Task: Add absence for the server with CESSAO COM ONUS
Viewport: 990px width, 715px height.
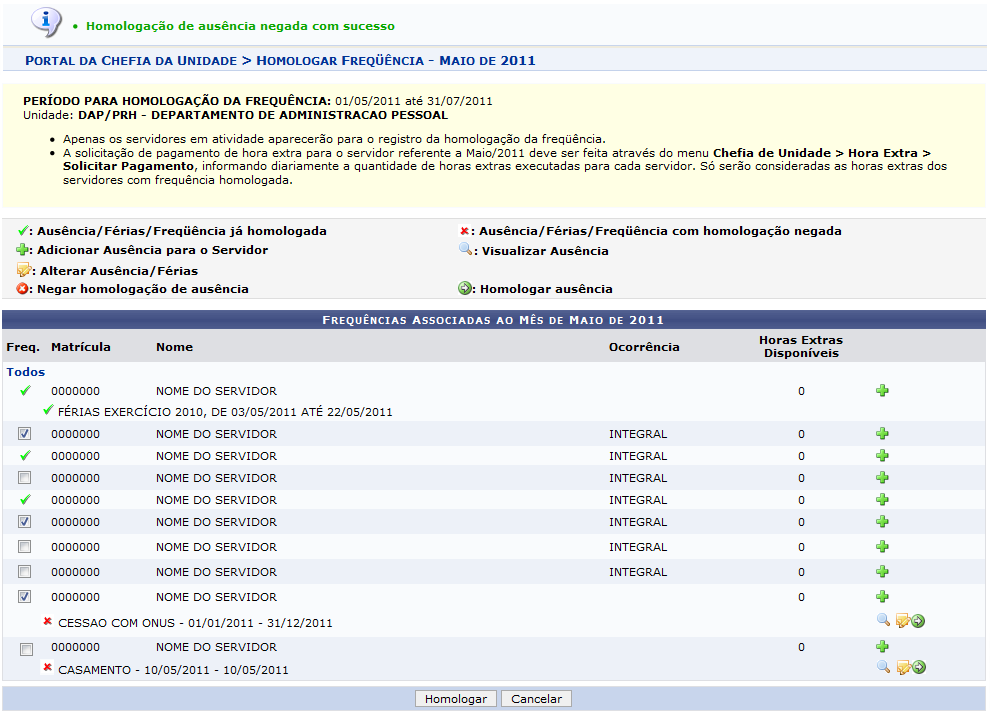Action: point(882,597)
